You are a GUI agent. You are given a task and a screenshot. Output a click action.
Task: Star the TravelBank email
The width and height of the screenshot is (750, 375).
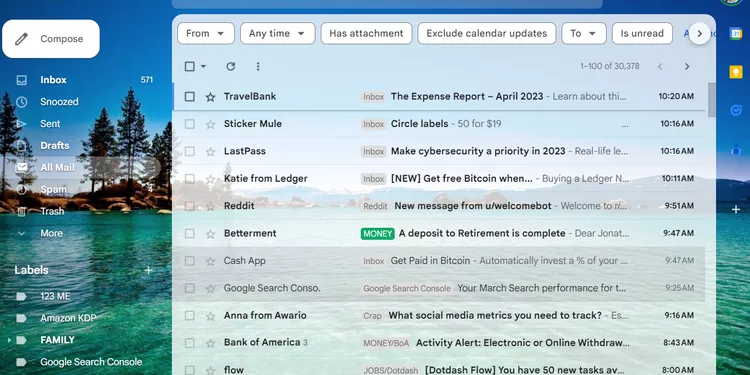tap(210, 97)
